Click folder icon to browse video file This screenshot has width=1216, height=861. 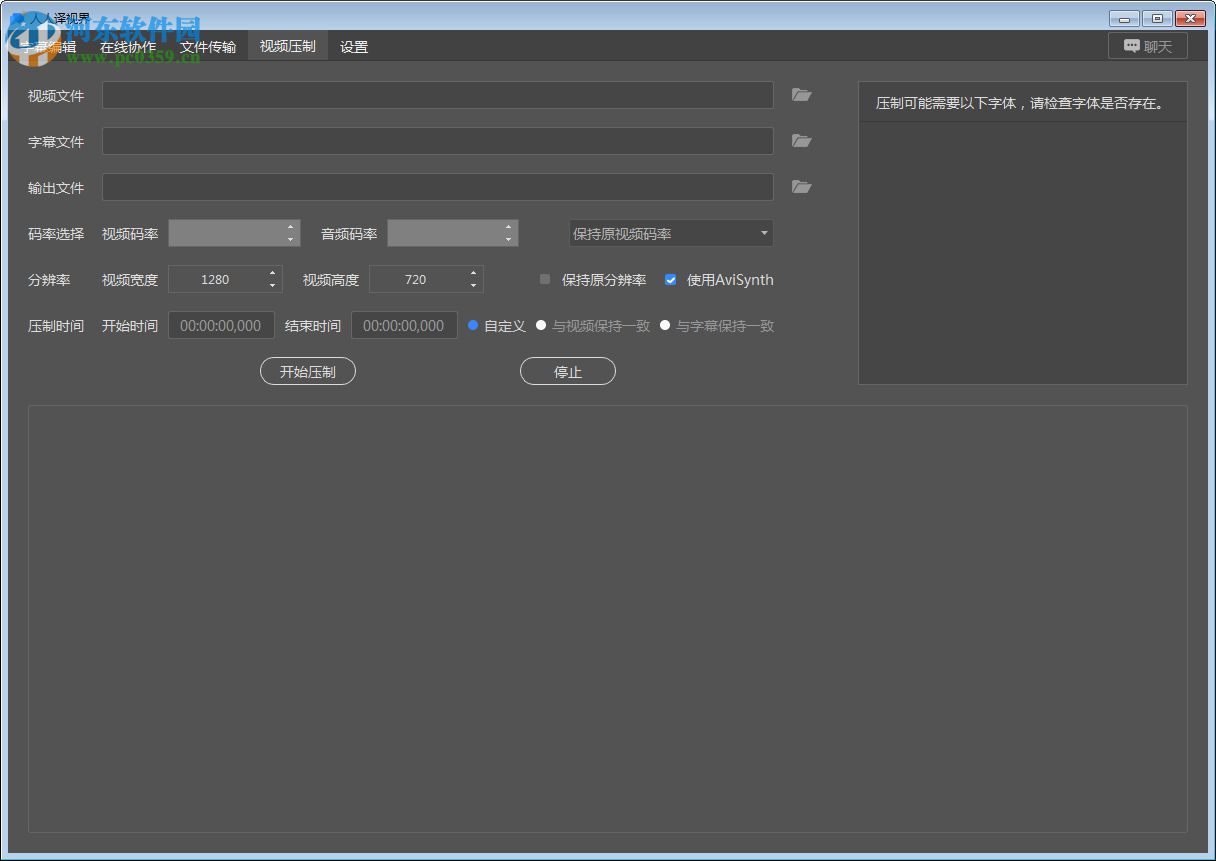point(801,95)
